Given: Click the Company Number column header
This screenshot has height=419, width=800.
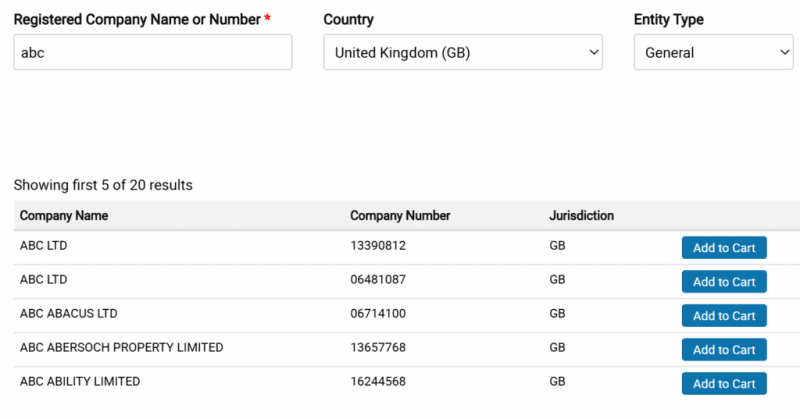Looking at the screenshot, I should (x=400, y=215).
